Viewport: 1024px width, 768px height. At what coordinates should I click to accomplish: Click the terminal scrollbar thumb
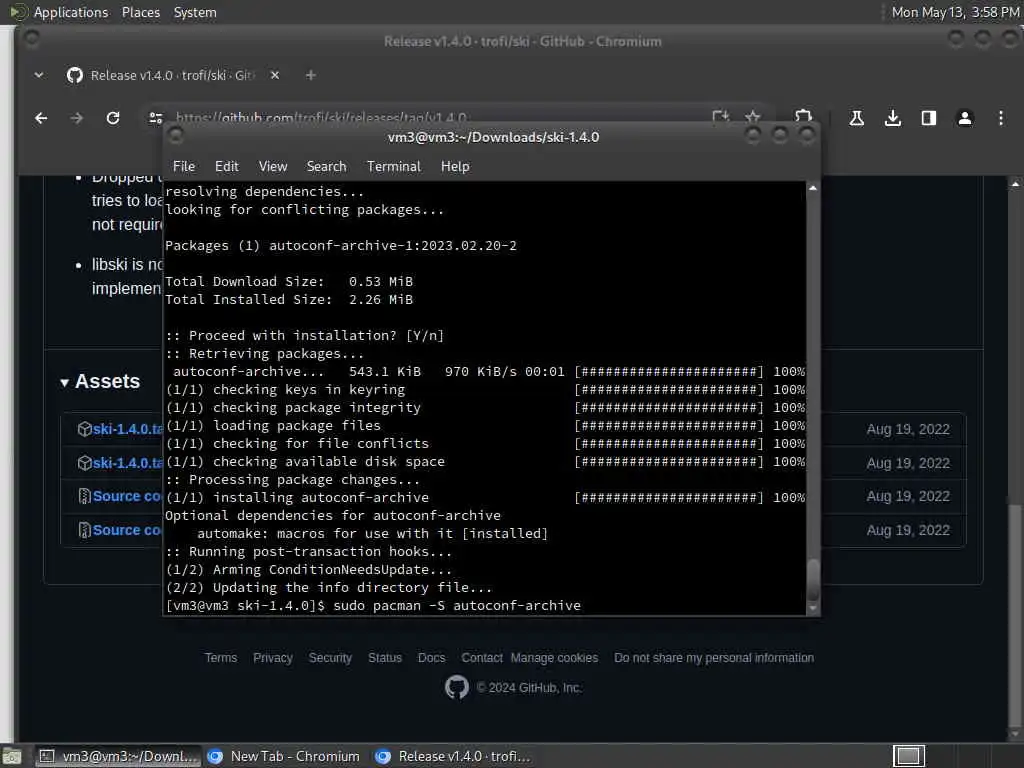pos(812,580)
